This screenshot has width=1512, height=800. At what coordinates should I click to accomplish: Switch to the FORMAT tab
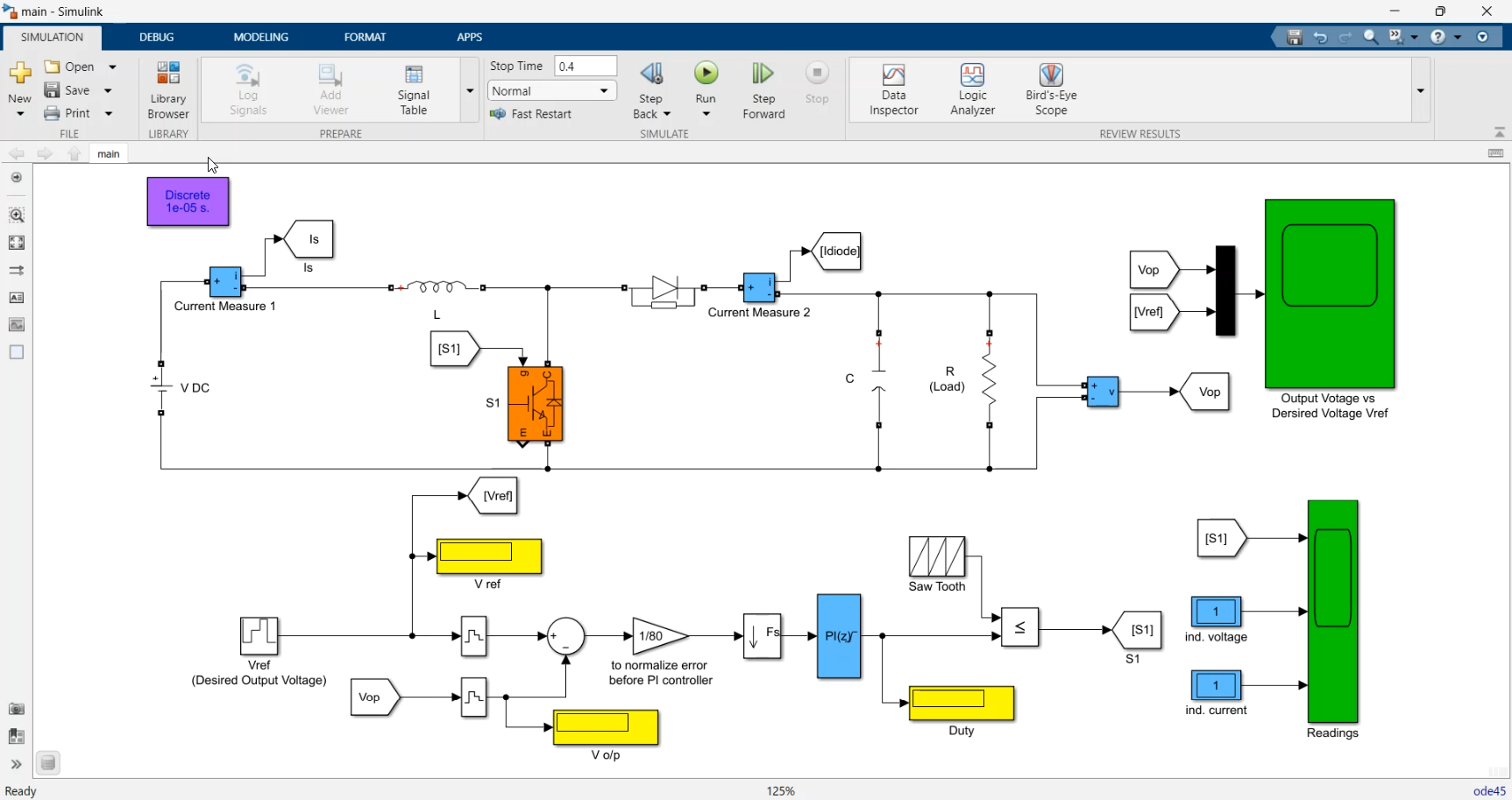[366, 37]
